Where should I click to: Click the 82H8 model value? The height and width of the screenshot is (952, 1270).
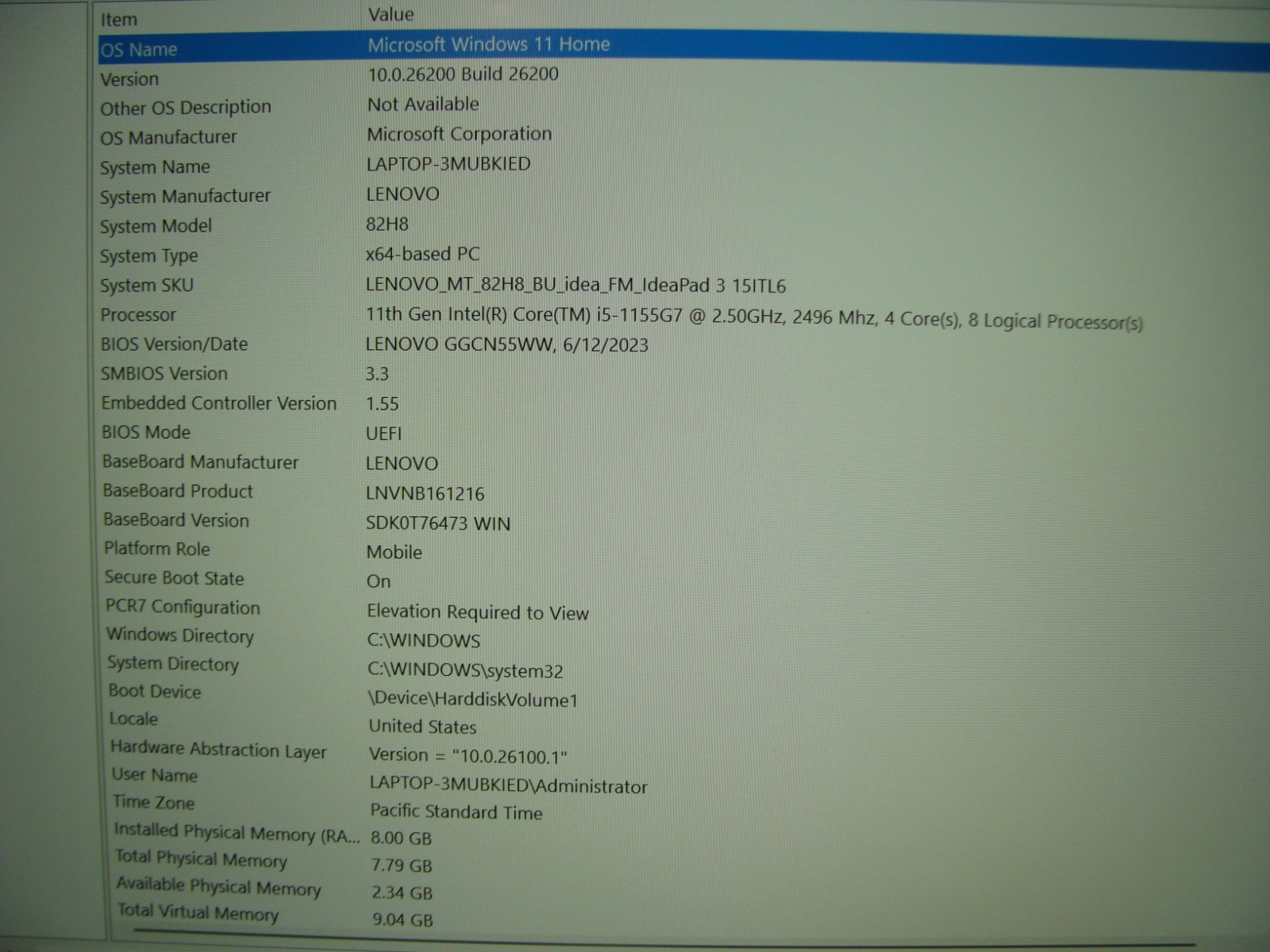(387, 225)
